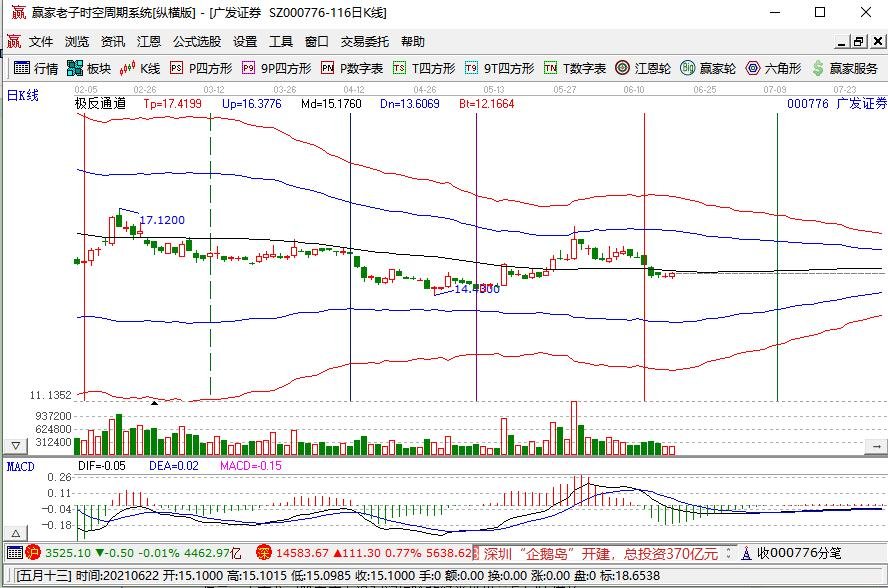
Task: Click the 日K线 period label
Action: (23, 95)
